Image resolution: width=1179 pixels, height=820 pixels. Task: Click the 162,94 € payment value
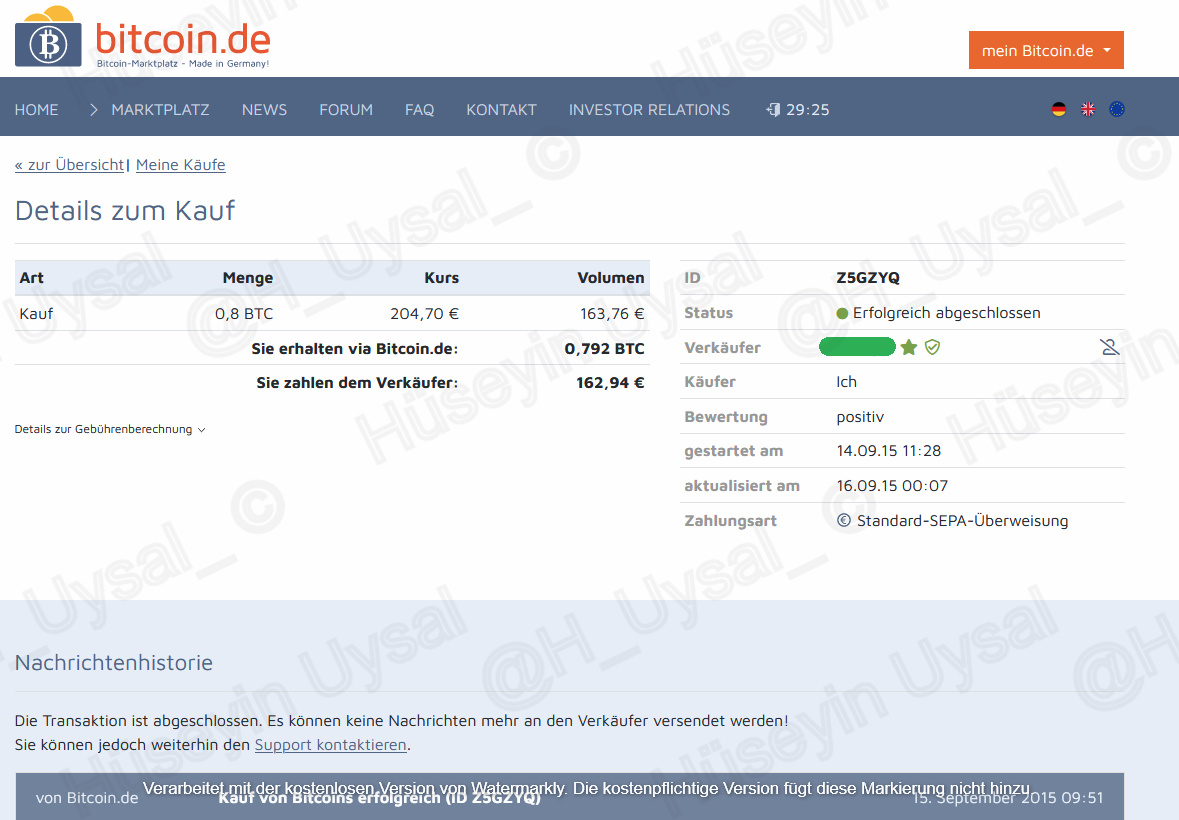(611, 383)
